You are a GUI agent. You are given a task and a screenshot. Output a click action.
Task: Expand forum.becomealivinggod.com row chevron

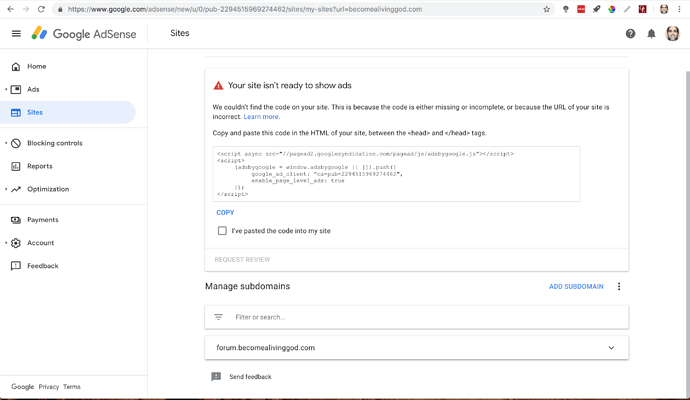pyautogui.click(x=611, y=348)
